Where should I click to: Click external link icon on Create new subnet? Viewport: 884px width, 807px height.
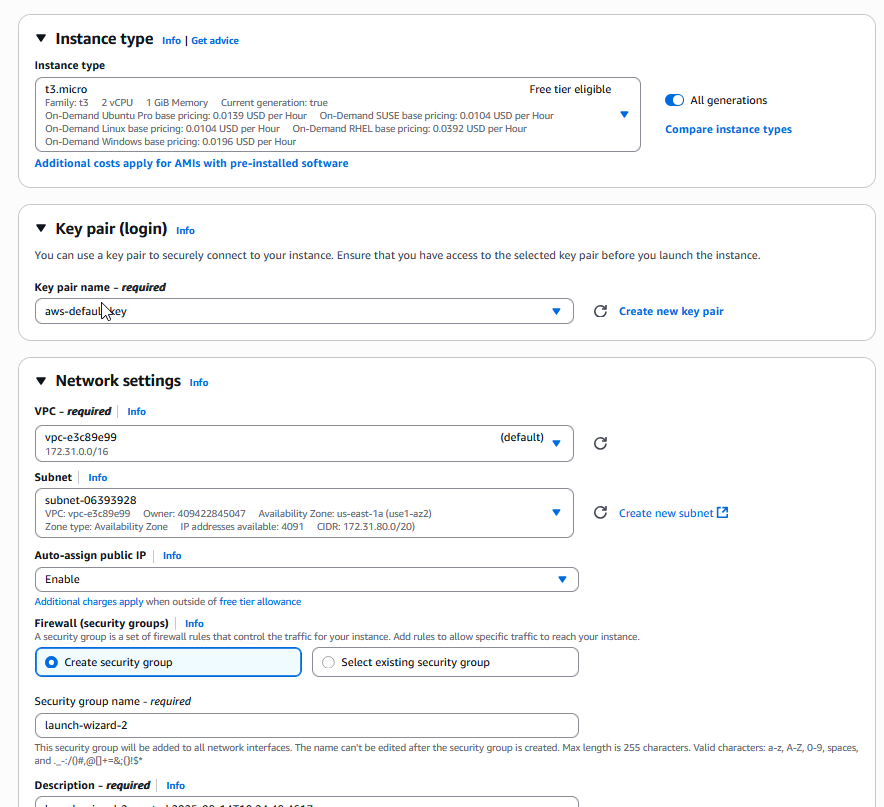point(722,513)
